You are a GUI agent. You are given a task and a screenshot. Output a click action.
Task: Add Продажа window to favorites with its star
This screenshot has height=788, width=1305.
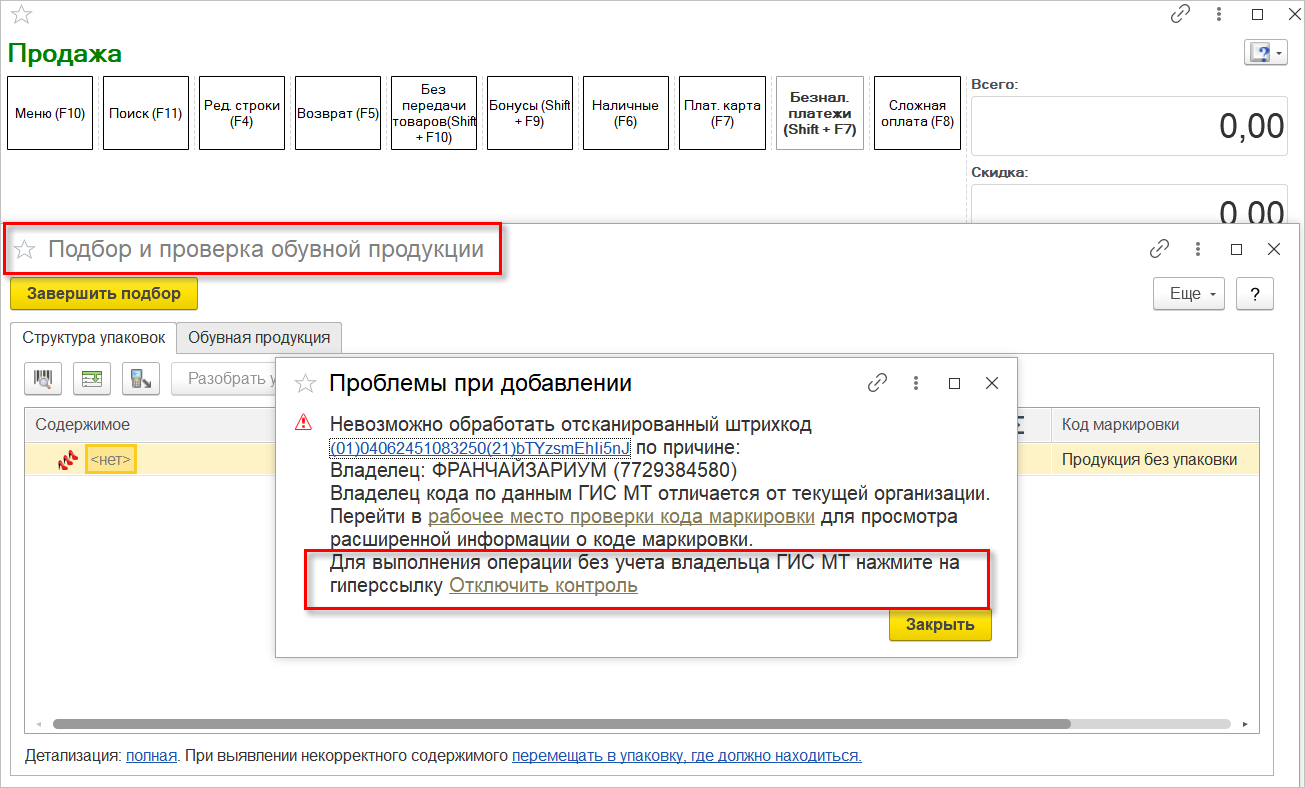click(x=20, y=15)
